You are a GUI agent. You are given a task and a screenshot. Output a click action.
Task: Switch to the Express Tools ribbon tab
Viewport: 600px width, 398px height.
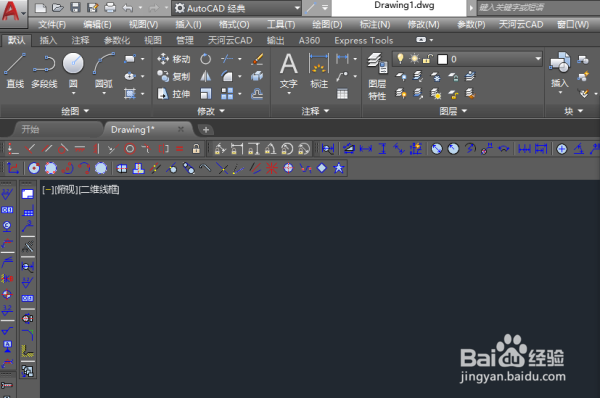click(x=364, y=40)
